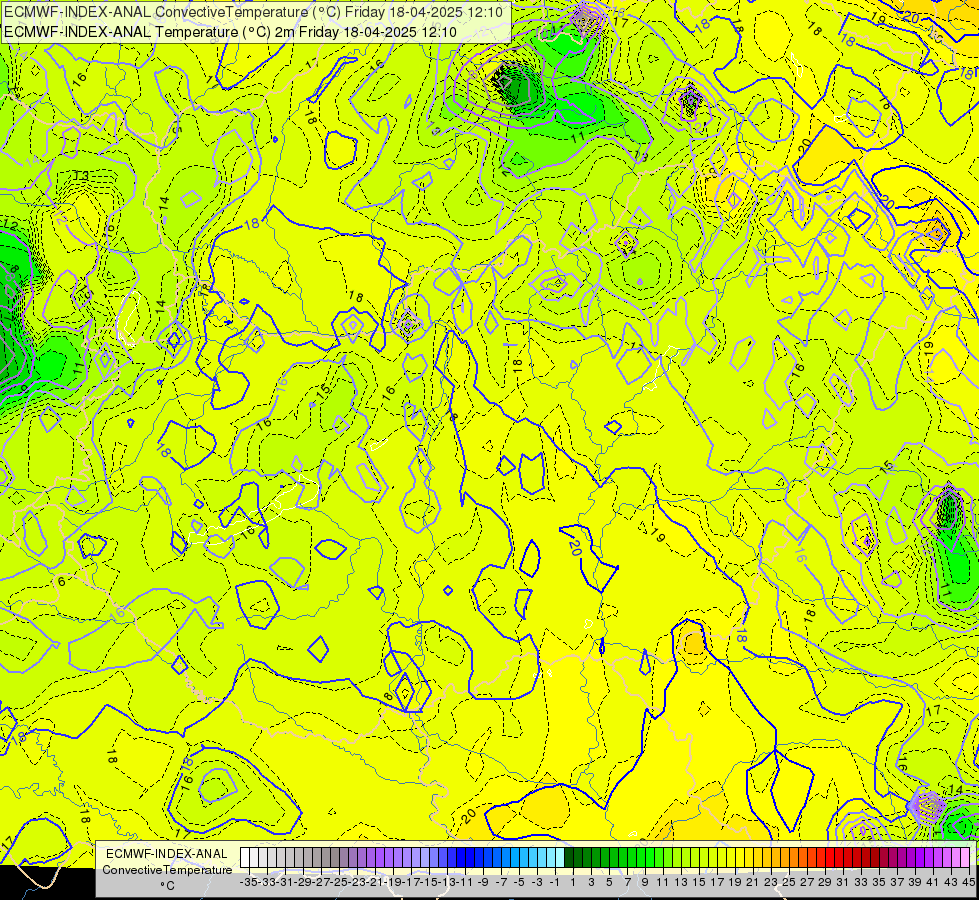This screenshot has height=900, width=979.
Task: Click legend scale number -21
Action: click(375, 882)
